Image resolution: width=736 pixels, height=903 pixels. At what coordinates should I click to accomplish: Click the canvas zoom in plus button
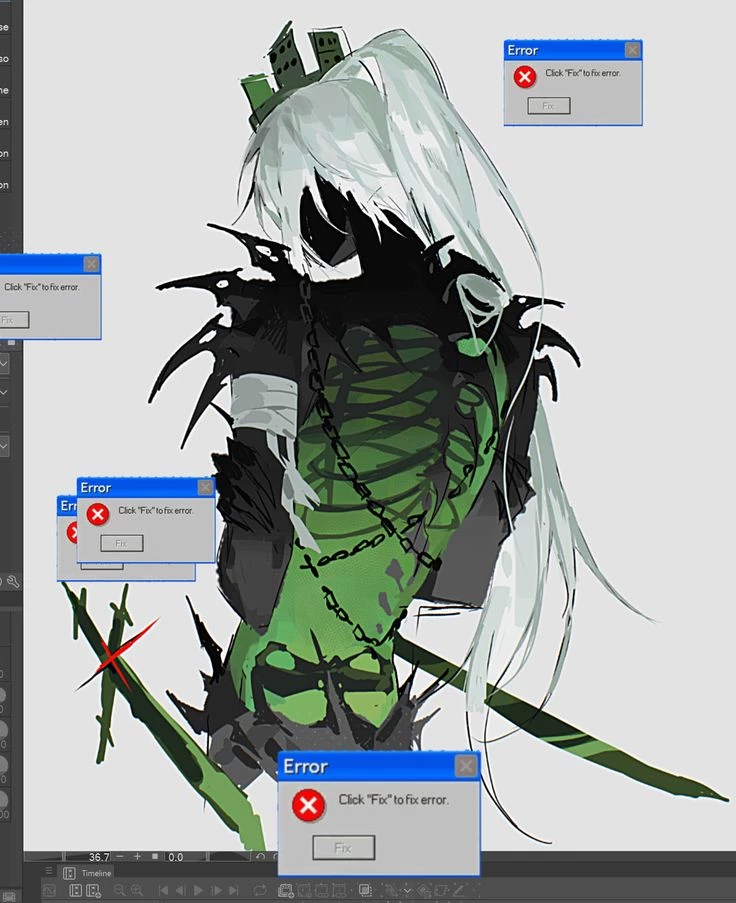138,857
